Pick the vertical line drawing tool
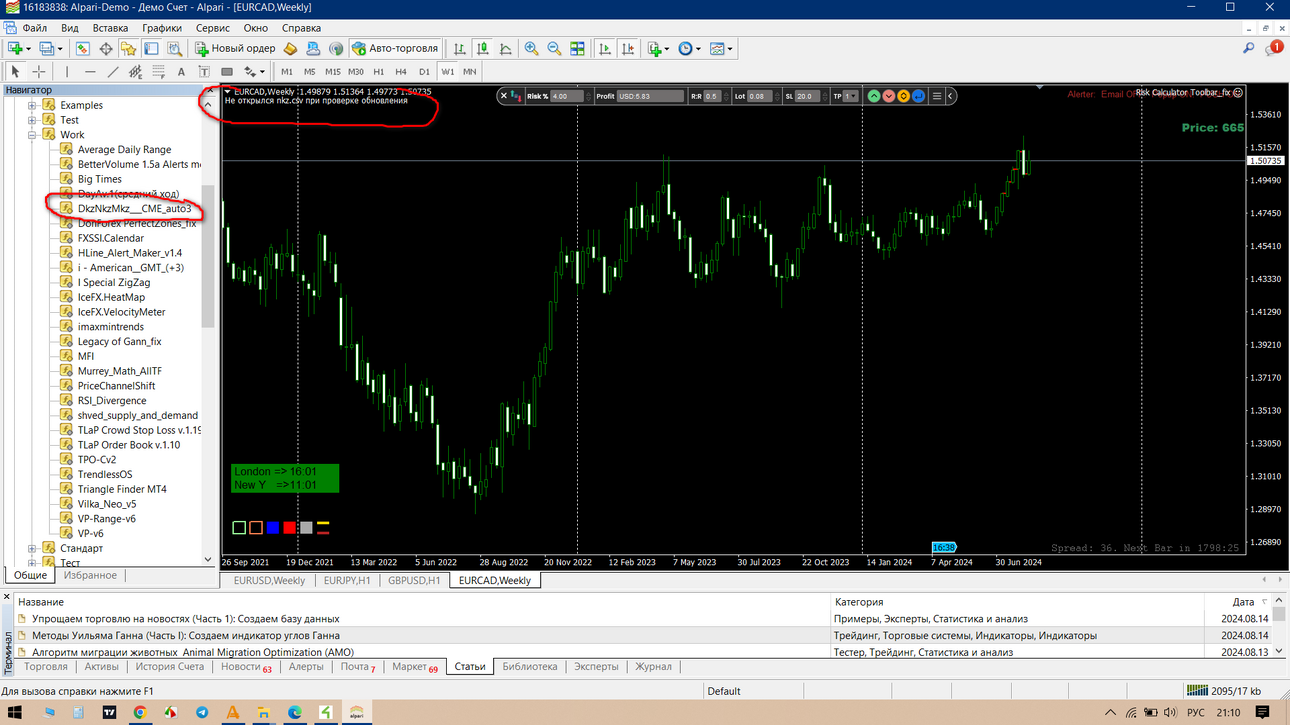The image size is (1290, 725). (x=67, y=72)
